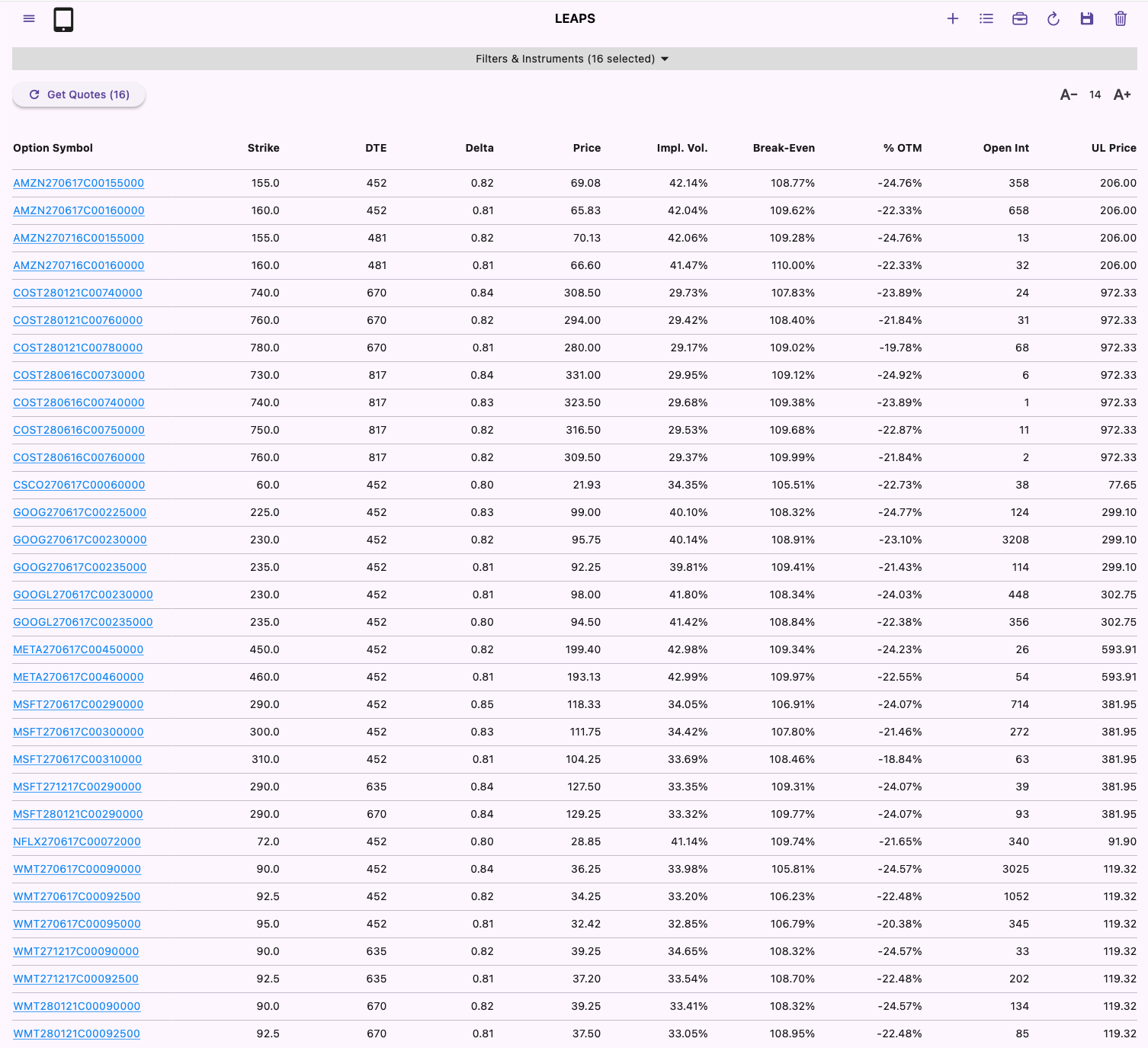The image size is (1148, 1048).
Task: Open the AMZN270617C00155000 option link
Action: 79,183
